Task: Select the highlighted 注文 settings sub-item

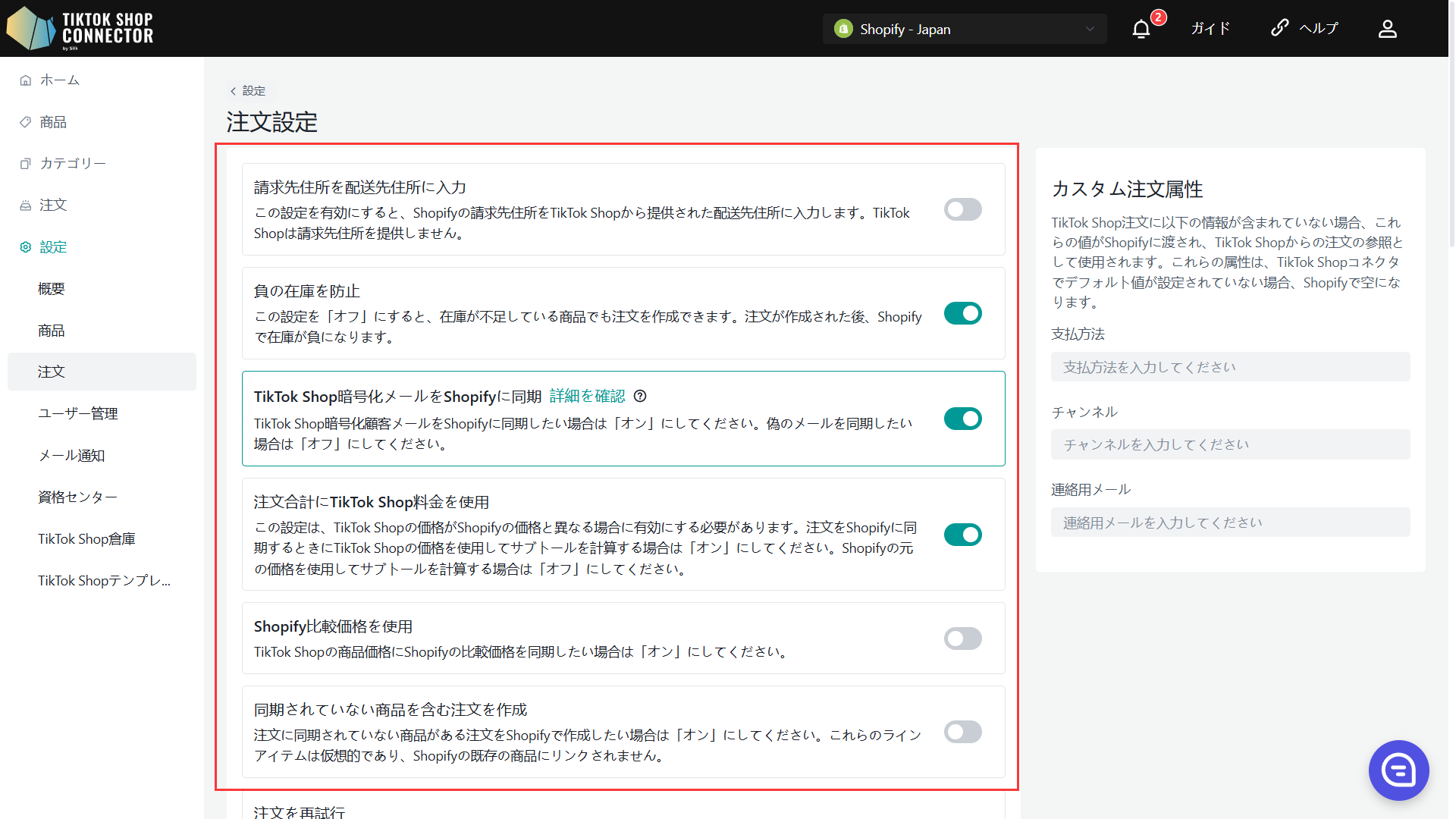Action: pyautogui.click(x=102, y=372)
